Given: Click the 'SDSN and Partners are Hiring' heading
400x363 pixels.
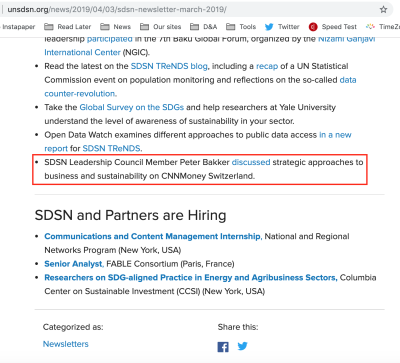Looking at the screenshot, I should tap(130, 215).
